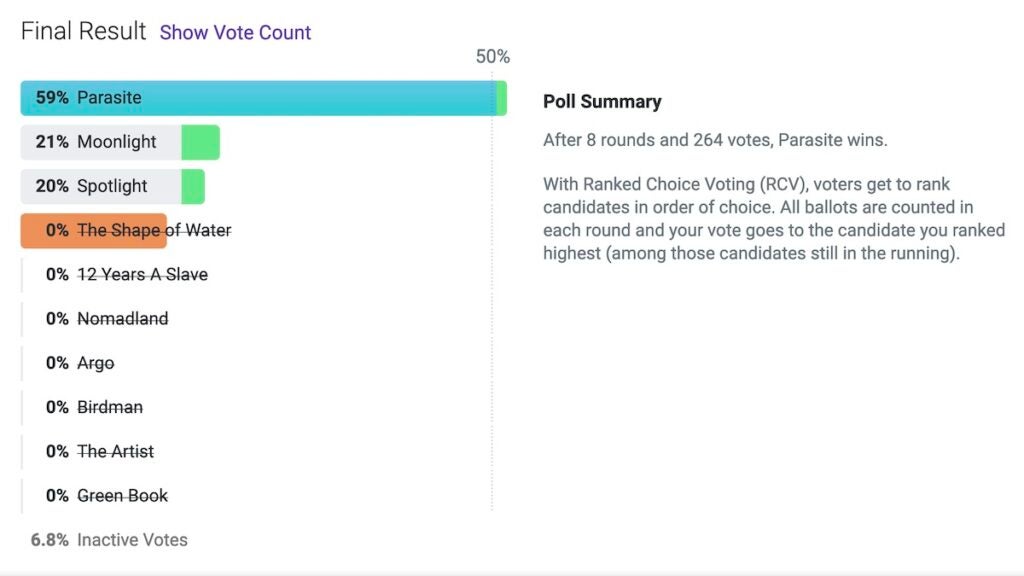The width and height of the screenshot is (1024, 576).
Task: Click the Show Vote Count link
Action: coord(235,32)
